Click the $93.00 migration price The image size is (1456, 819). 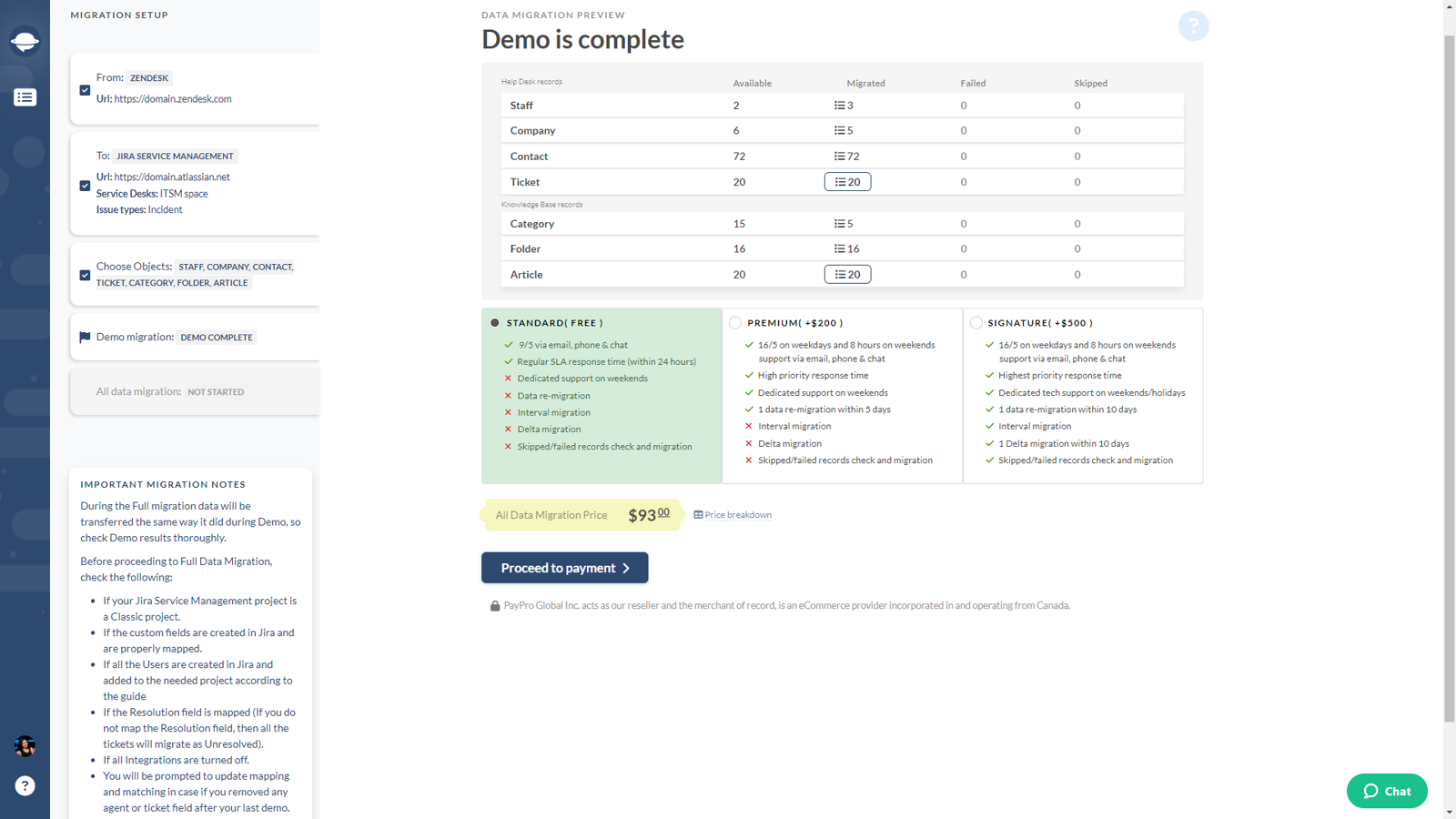click(x=649, y=515)
